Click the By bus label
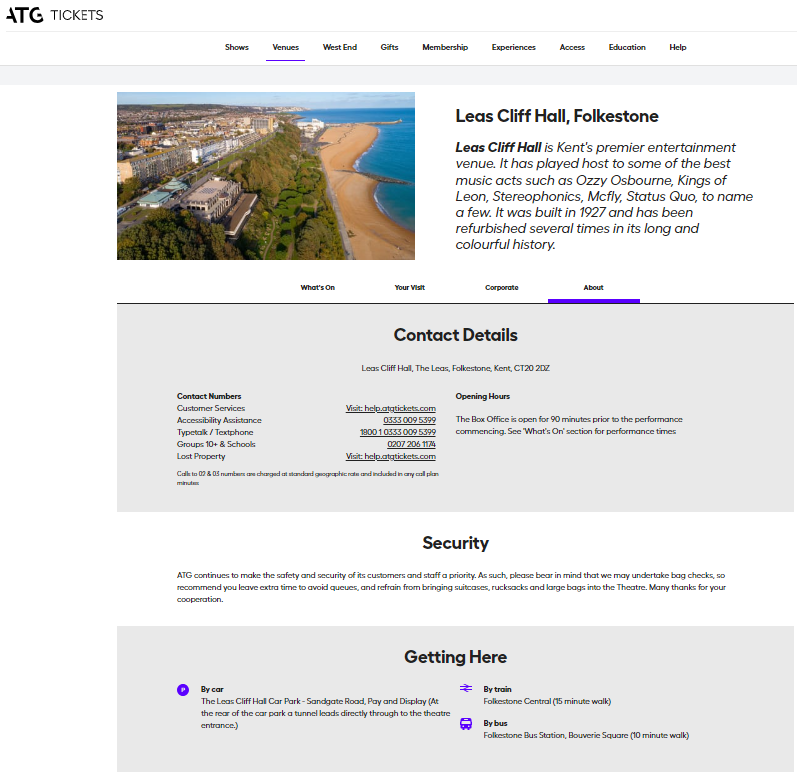 tap(496, 724)
